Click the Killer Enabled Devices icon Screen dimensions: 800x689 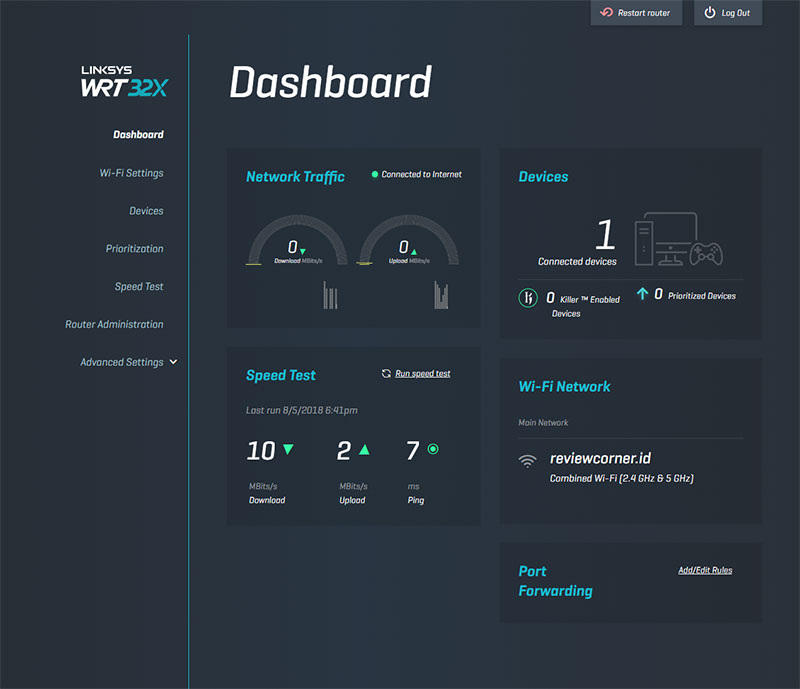pos(527,298)
